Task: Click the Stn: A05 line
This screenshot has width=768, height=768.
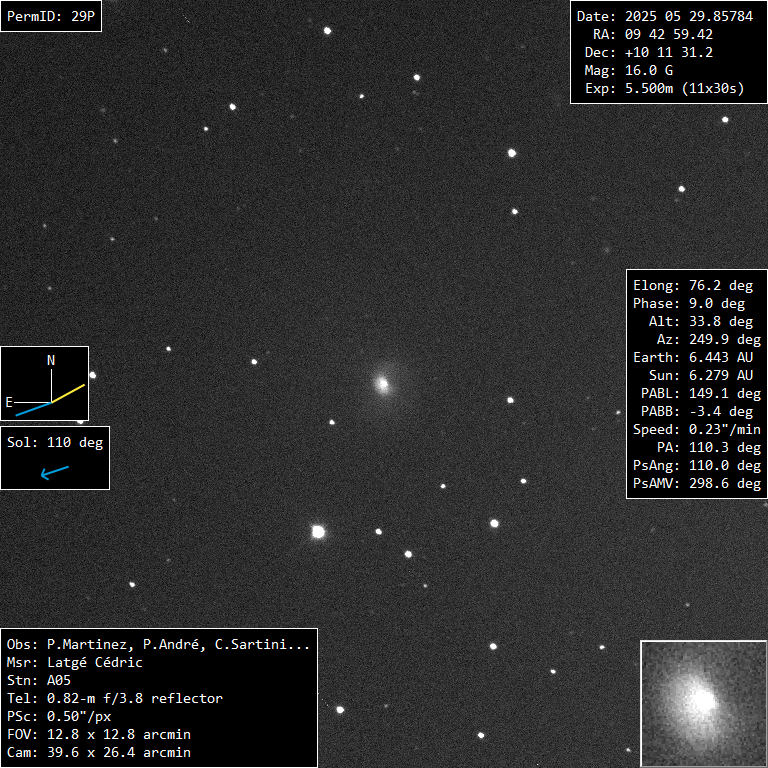Action: 39,681
